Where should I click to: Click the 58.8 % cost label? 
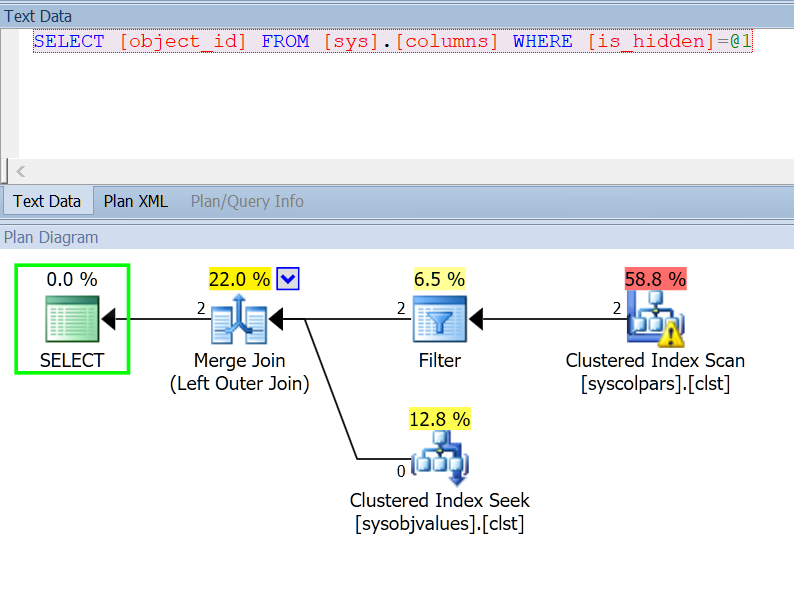point(655,279)
